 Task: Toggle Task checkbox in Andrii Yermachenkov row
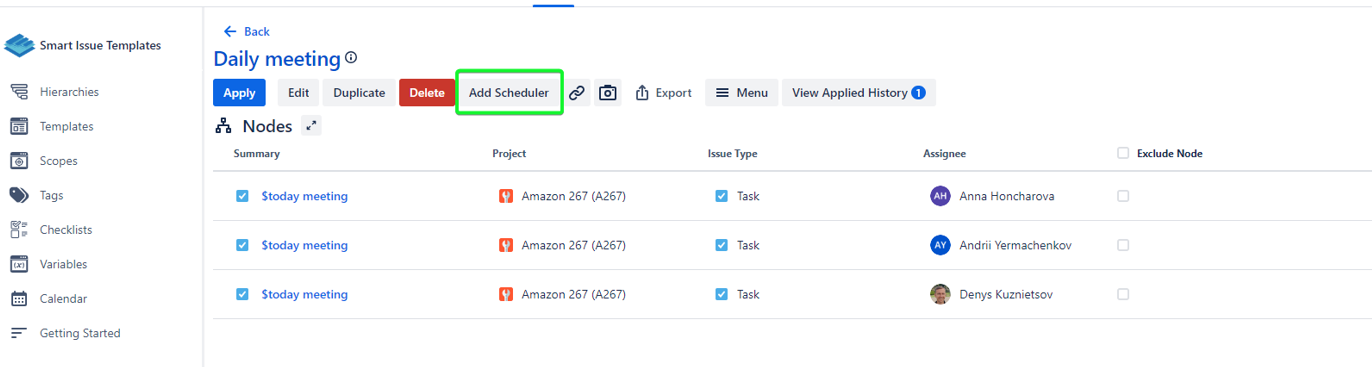721,245
